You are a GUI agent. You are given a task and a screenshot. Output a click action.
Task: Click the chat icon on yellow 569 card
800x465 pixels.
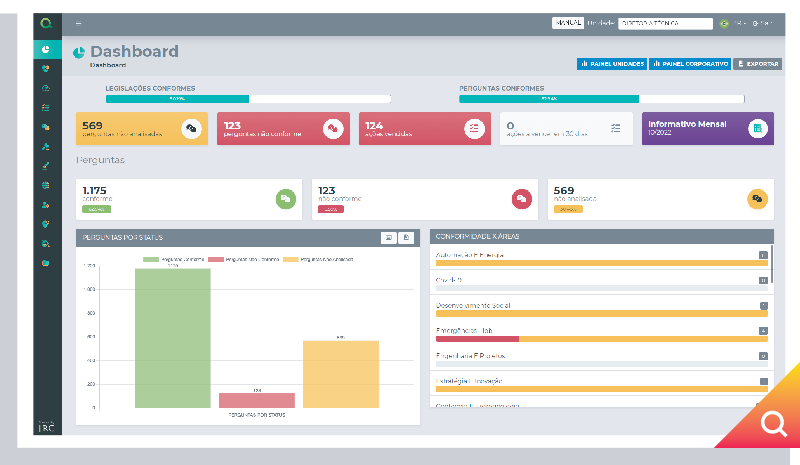(x=191, y=129)
